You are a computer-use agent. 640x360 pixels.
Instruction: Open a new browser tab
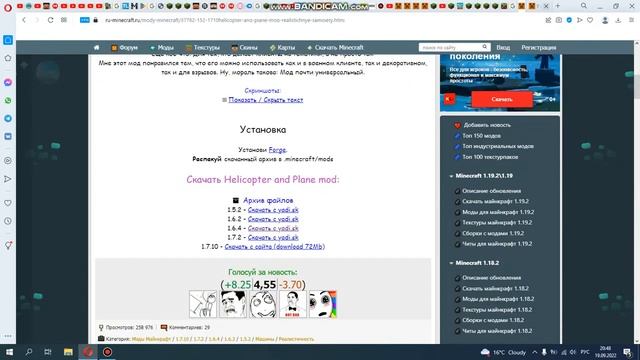coord(558,6)
